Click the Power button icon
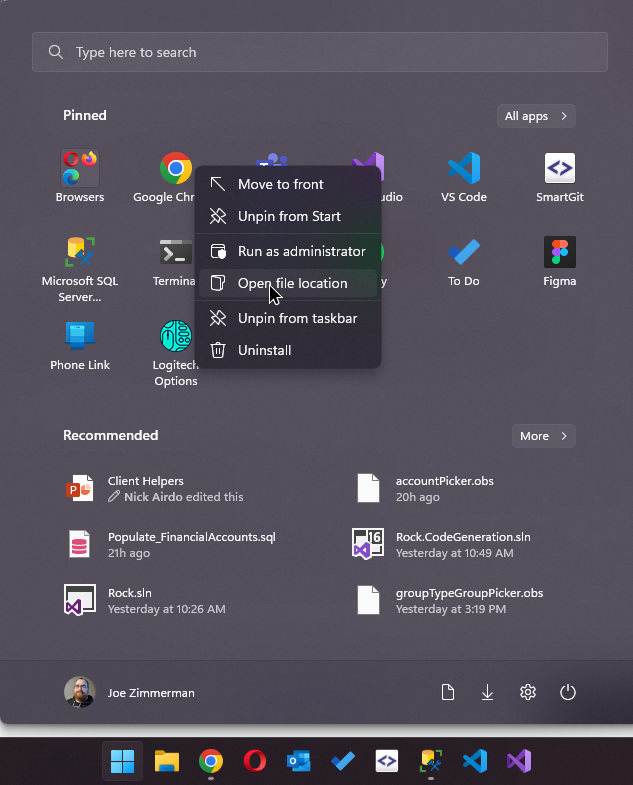This screenshot has height=785, width=633. (x=567, y=692)
